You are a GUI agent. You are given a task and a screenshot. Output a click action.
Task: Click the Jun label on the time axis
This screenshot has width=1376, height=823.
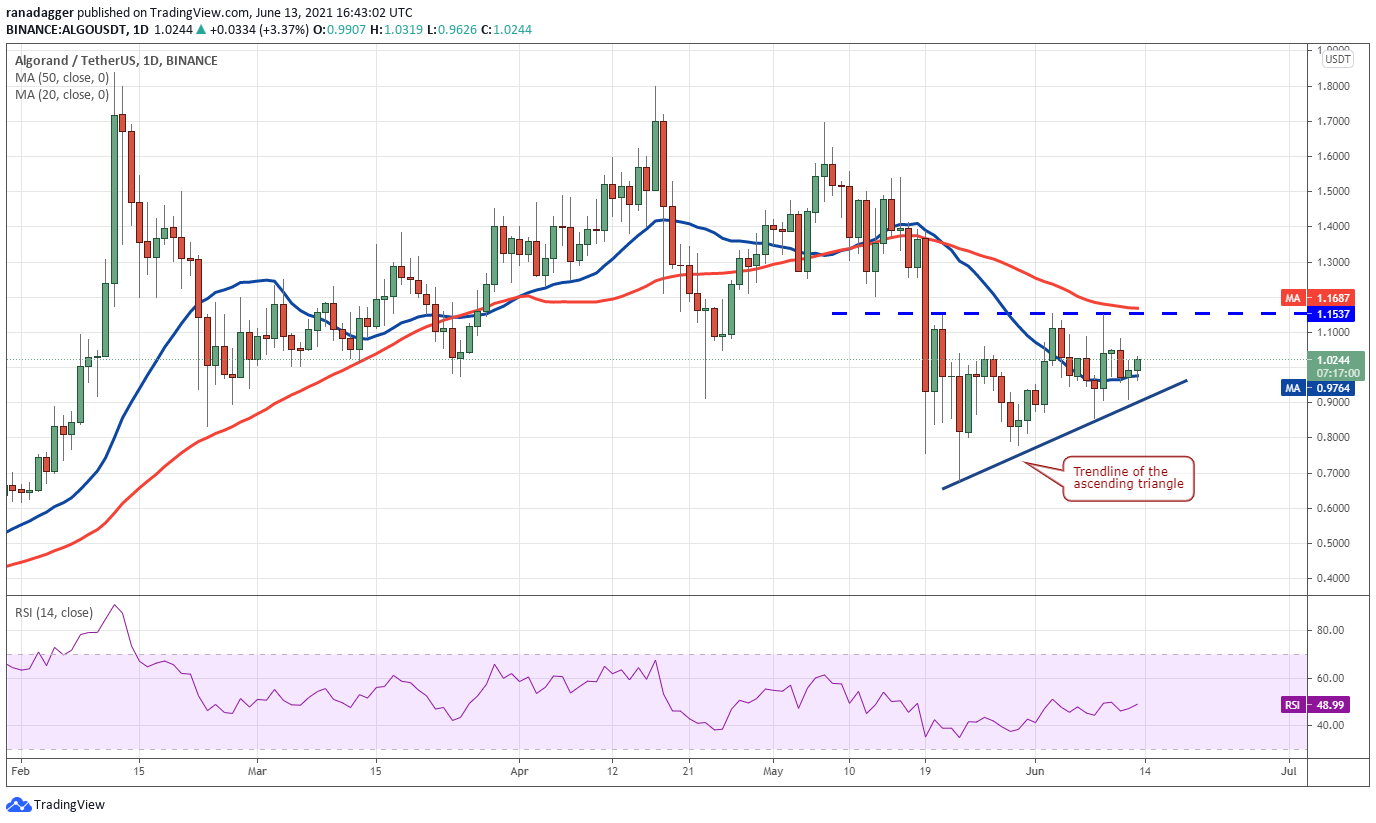pyautogui.click(x=1036, y=772)
